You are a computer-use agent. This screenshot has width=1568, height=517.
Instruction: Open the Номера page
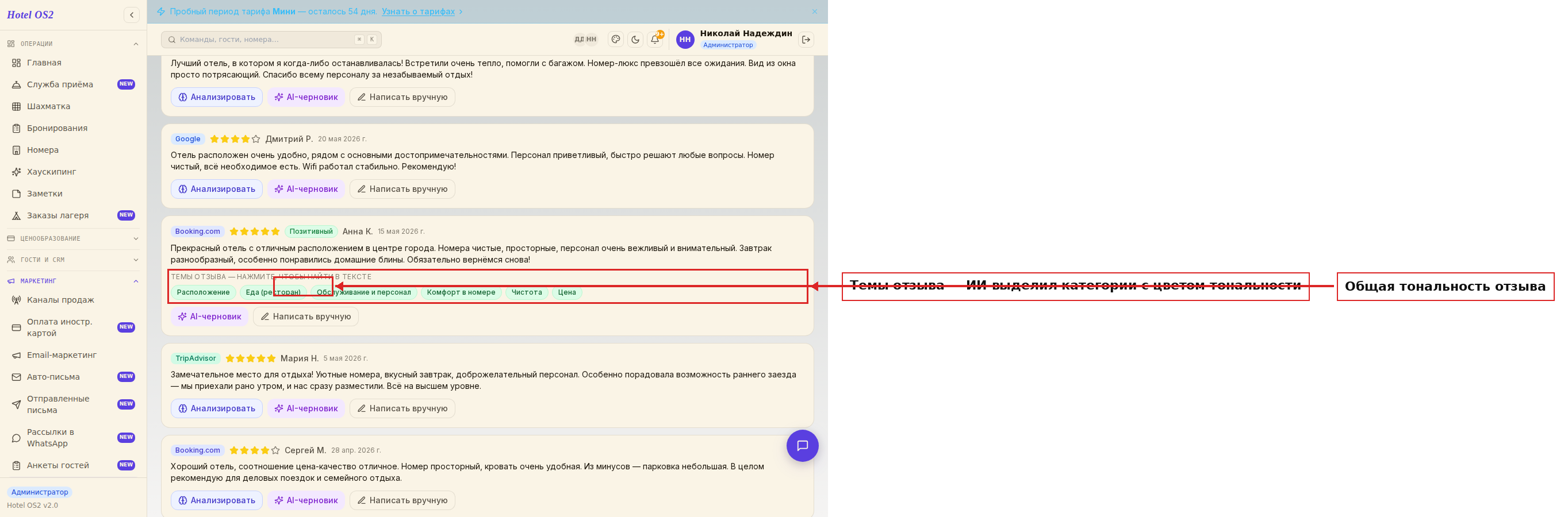[x=73, y=151]
